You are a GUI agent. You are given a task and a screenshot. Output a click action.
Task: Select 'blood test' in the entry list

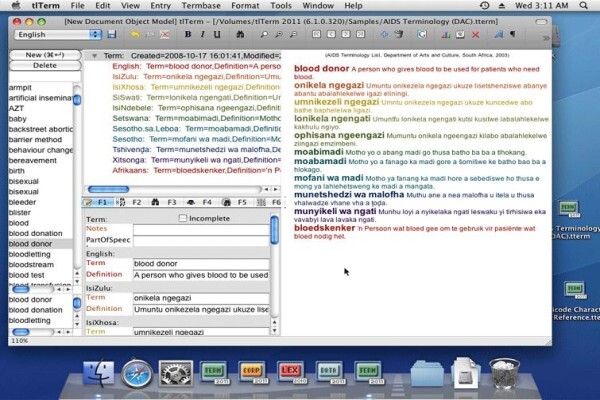(26, 275)
